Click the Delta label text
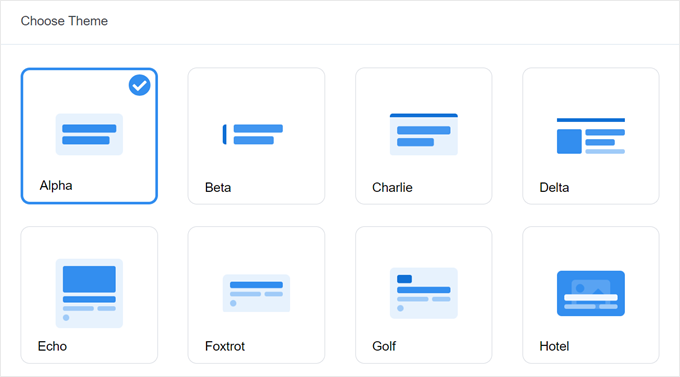The image size is (680, 377). click(x=554, y=187)
